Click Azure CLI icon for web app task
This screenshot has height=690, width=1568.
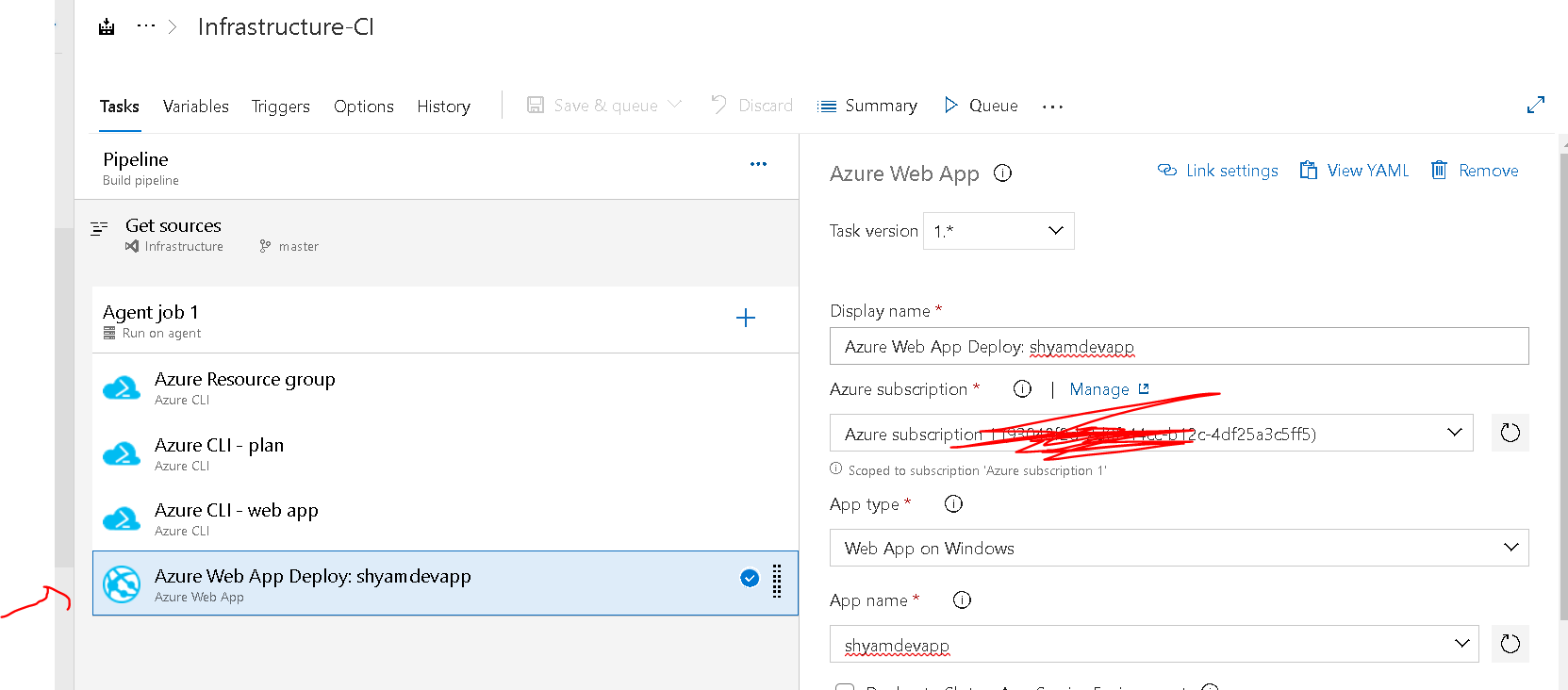tap(122, 518)
